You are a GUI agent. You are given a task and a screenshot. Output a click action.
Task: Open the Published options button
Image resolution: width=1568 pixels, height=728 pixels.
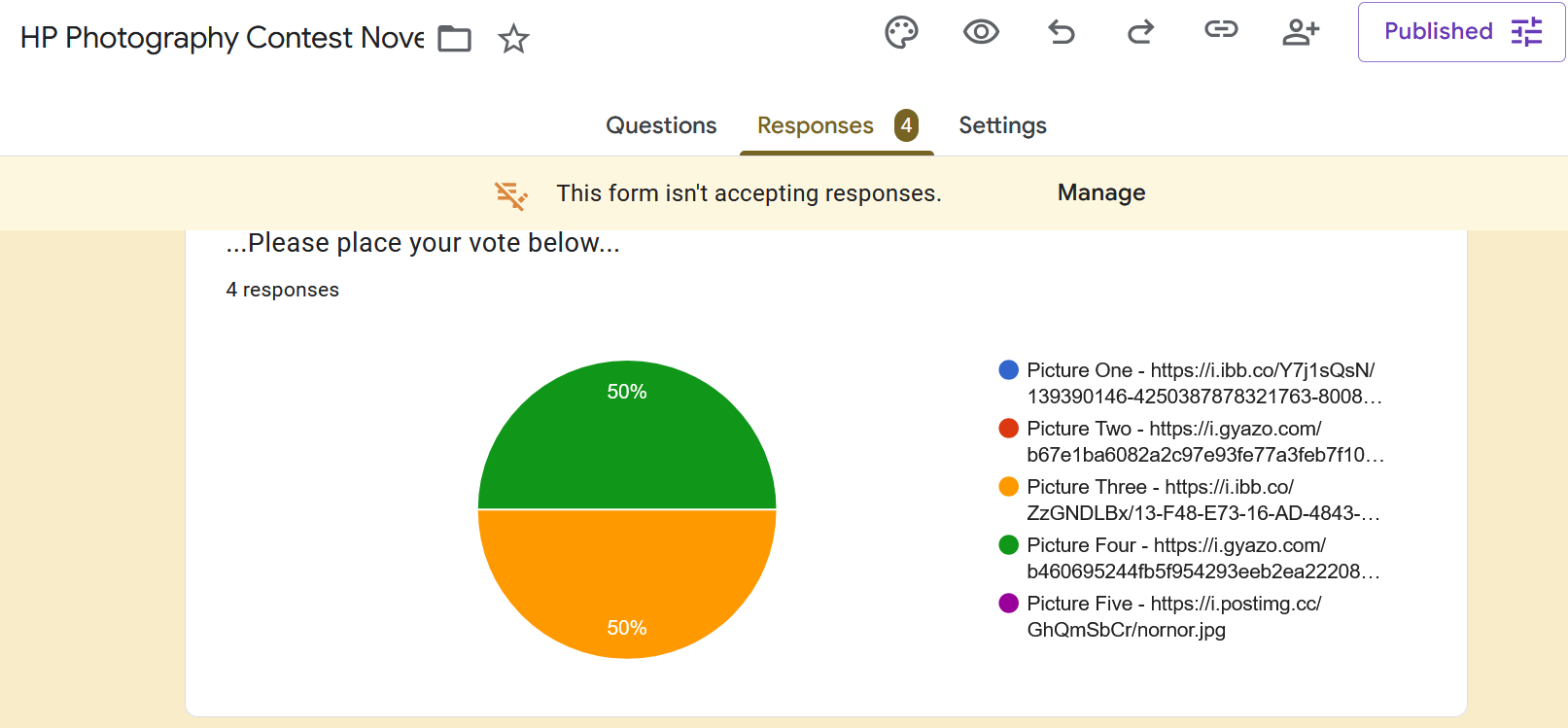pos(1460,32)
